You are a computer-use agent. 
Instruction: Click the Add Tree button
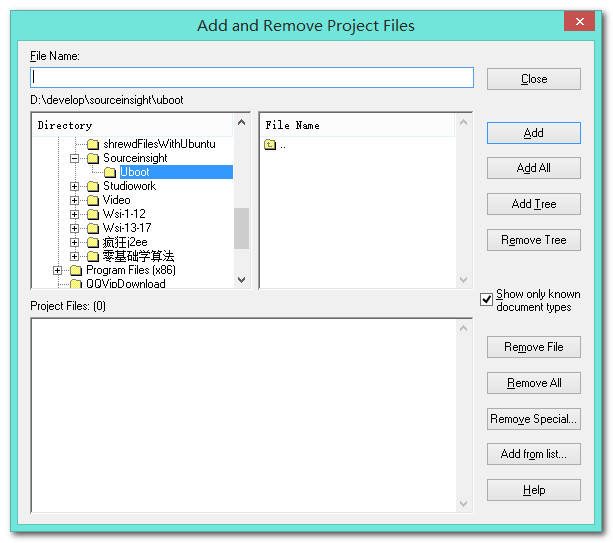(533, 204)
